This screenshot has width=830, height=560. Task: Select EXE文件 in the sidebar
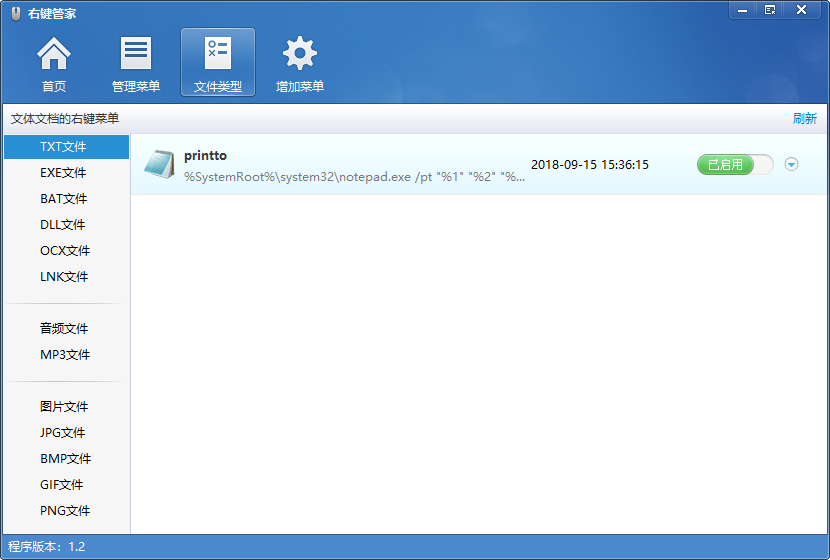(x=63, y=173)
